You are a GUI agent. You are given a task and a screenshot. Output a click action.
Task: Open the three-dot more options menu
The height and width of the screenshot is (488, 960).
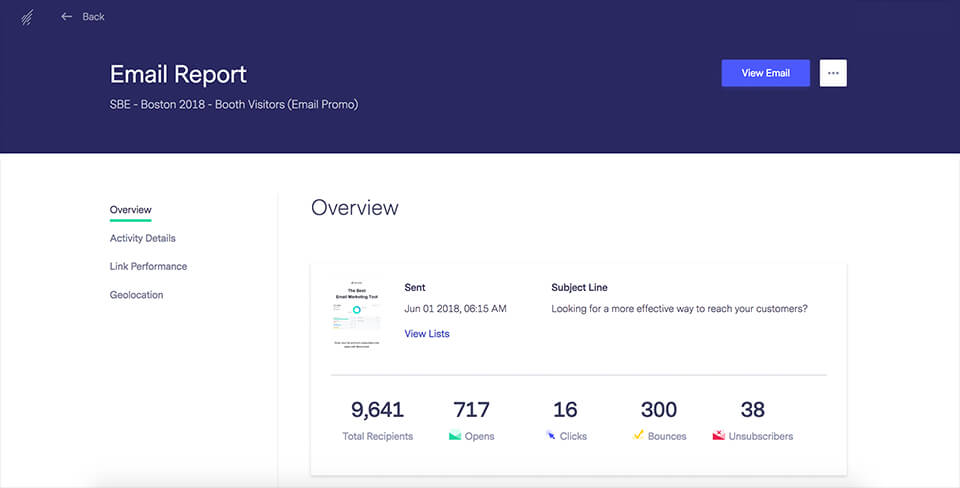[x=833, y=73]
